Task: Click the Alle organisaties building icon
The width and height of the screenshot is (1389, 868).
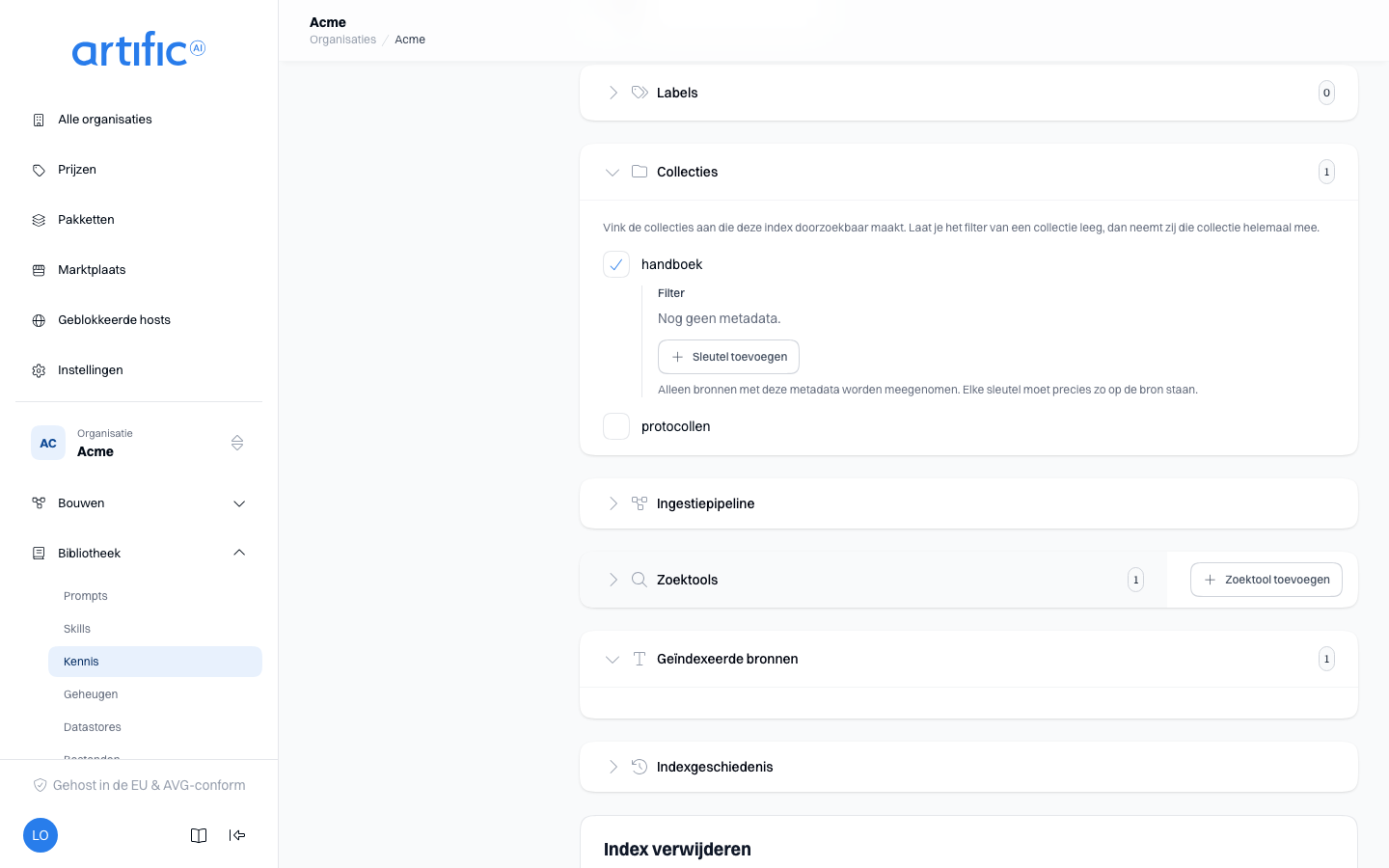Action: tap(39, 120)
